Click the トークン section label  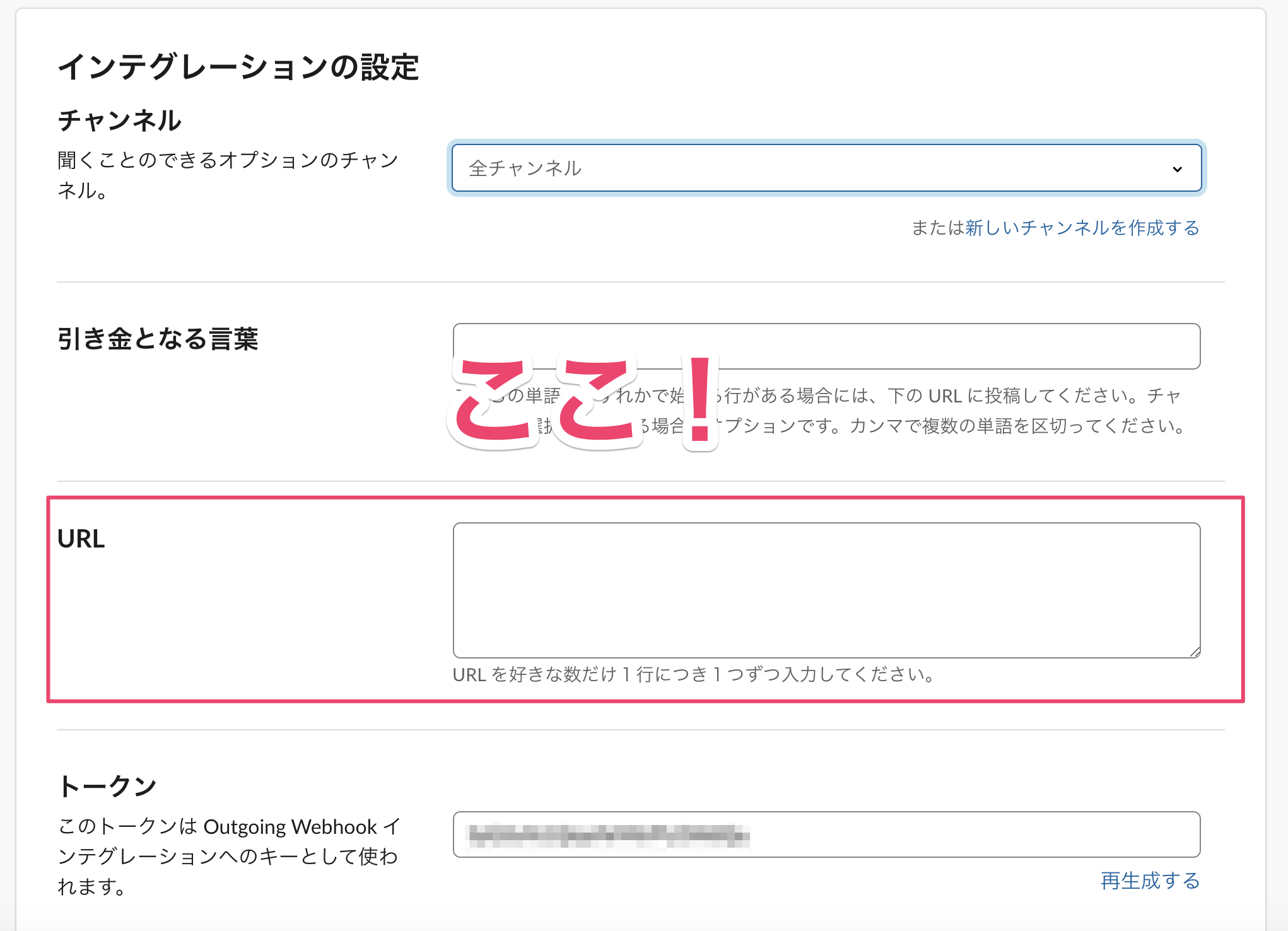107,786
